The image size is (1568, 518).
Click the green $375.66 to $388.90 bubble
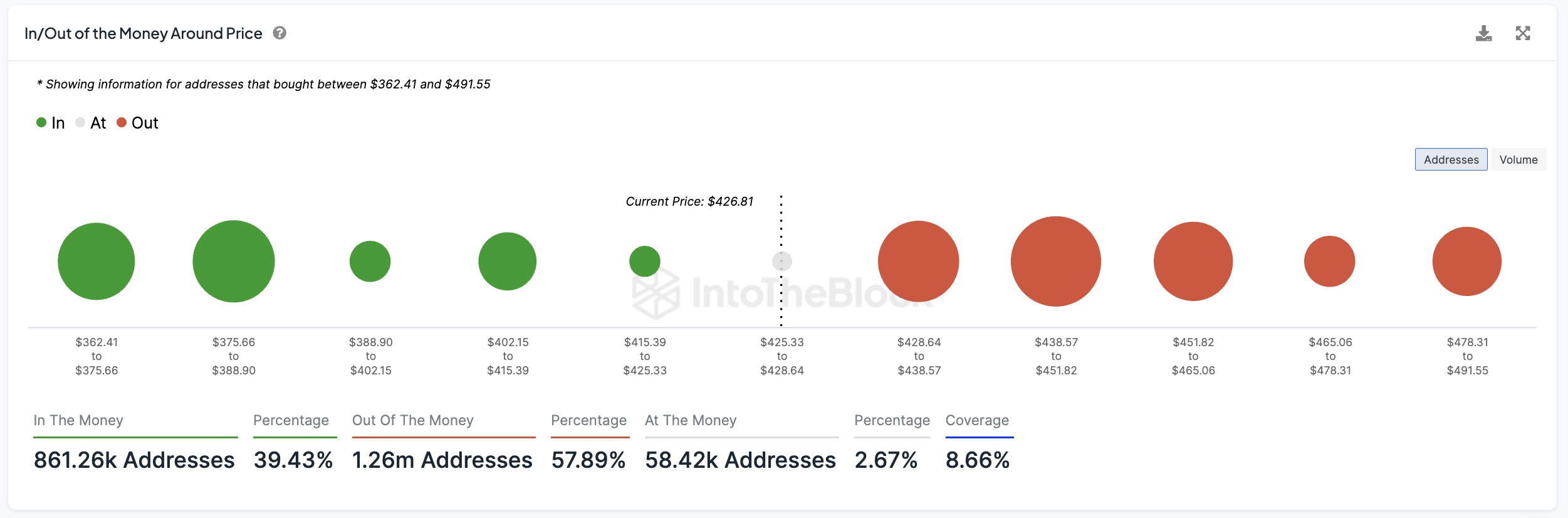pyautogui.click(x=234, y=262)
